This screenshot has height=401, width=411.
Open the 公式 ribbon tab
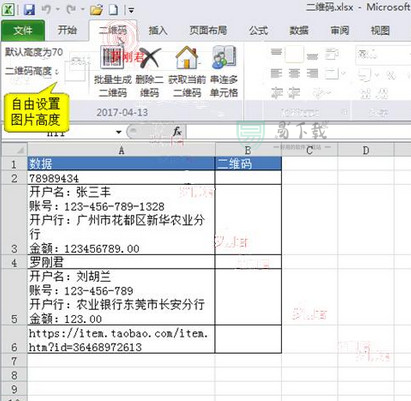(x=258, y=31)
